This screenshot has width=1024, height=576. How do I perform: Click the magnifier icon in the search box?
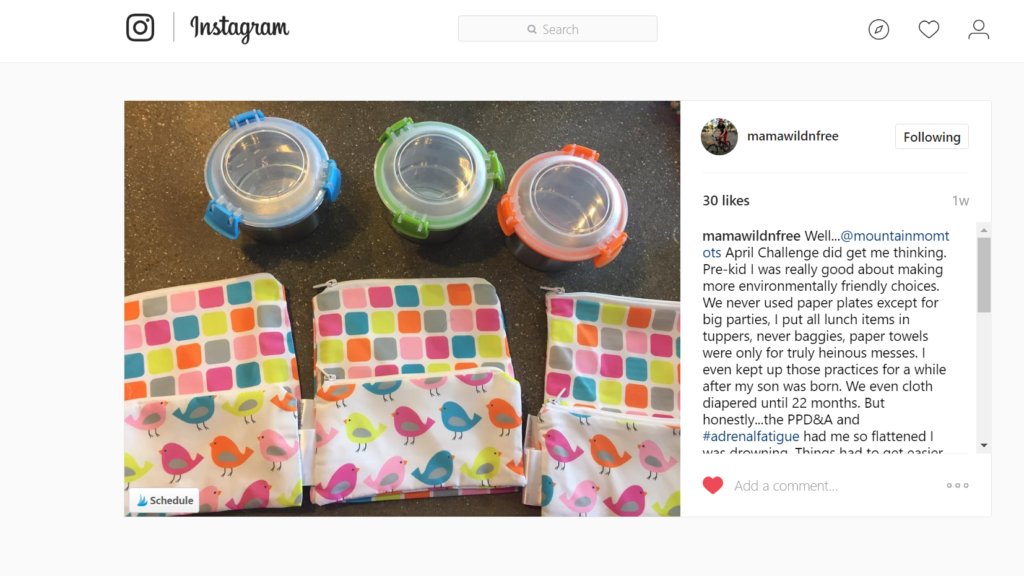(x=532, y=29)
